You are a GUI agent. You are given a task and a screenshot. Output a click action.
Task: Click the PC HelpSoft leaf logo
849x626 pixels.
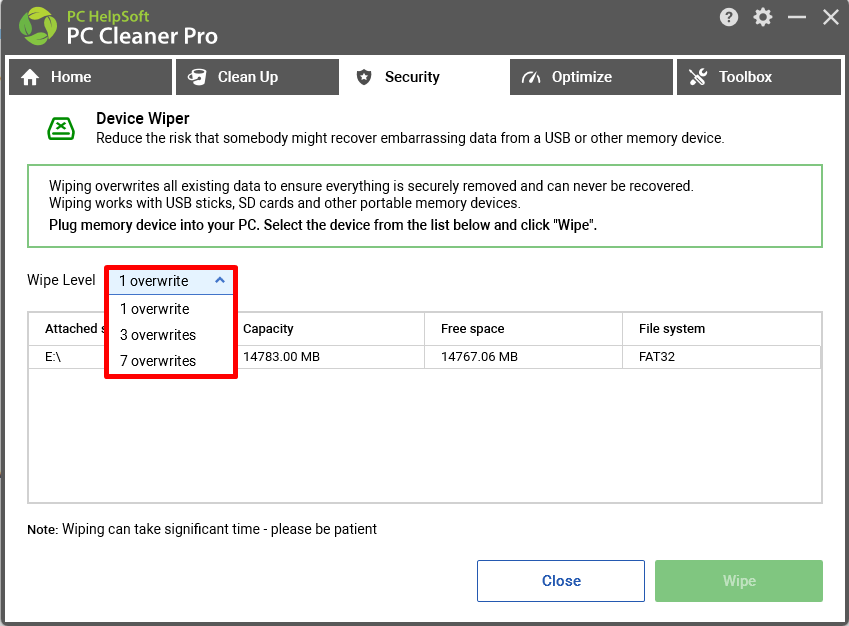[x=37, y=25]
